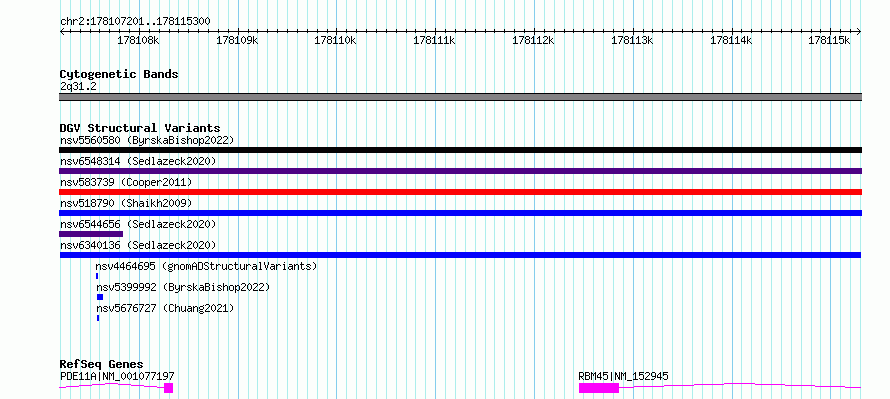Click the left arrowhead of the coordinate ruler

click(62, 32)
